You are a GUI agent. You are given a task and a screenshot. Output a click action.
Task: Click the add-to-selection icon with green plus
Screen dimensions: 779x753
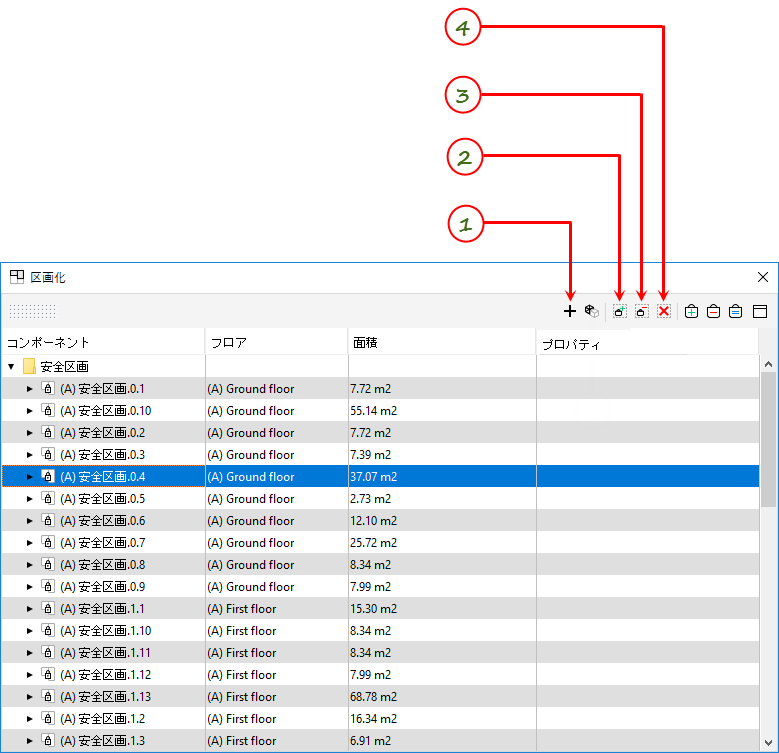[x=620, y=311]
